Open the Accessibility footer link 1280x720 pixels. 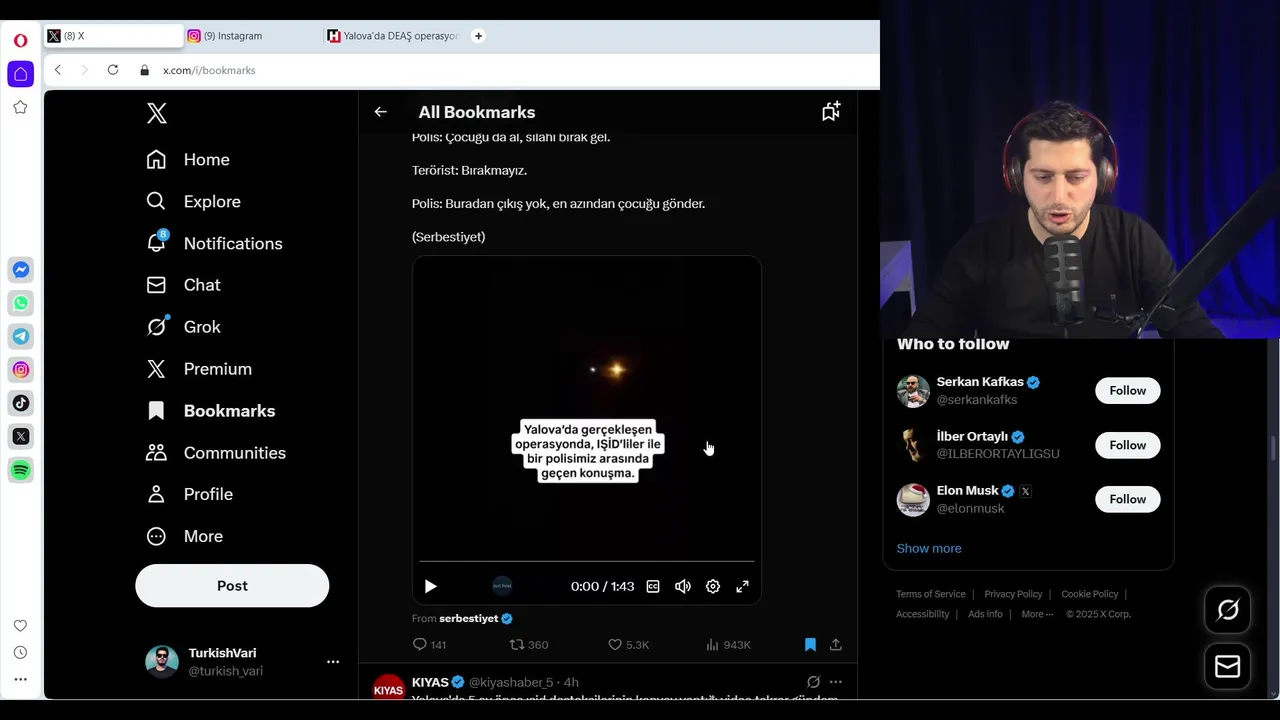coord(922,614)
